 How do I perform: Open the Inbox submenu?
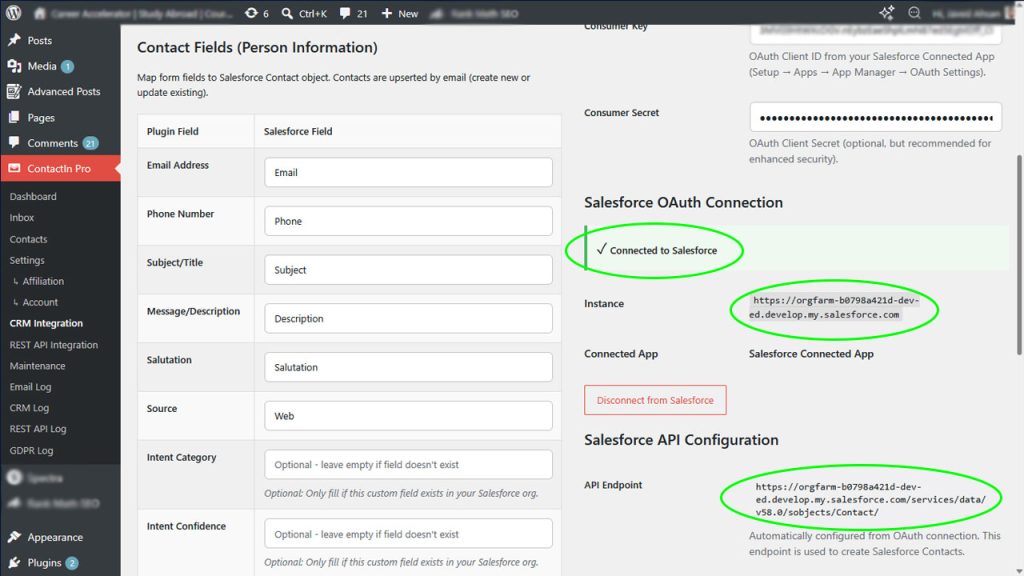(x=22, y=217)
